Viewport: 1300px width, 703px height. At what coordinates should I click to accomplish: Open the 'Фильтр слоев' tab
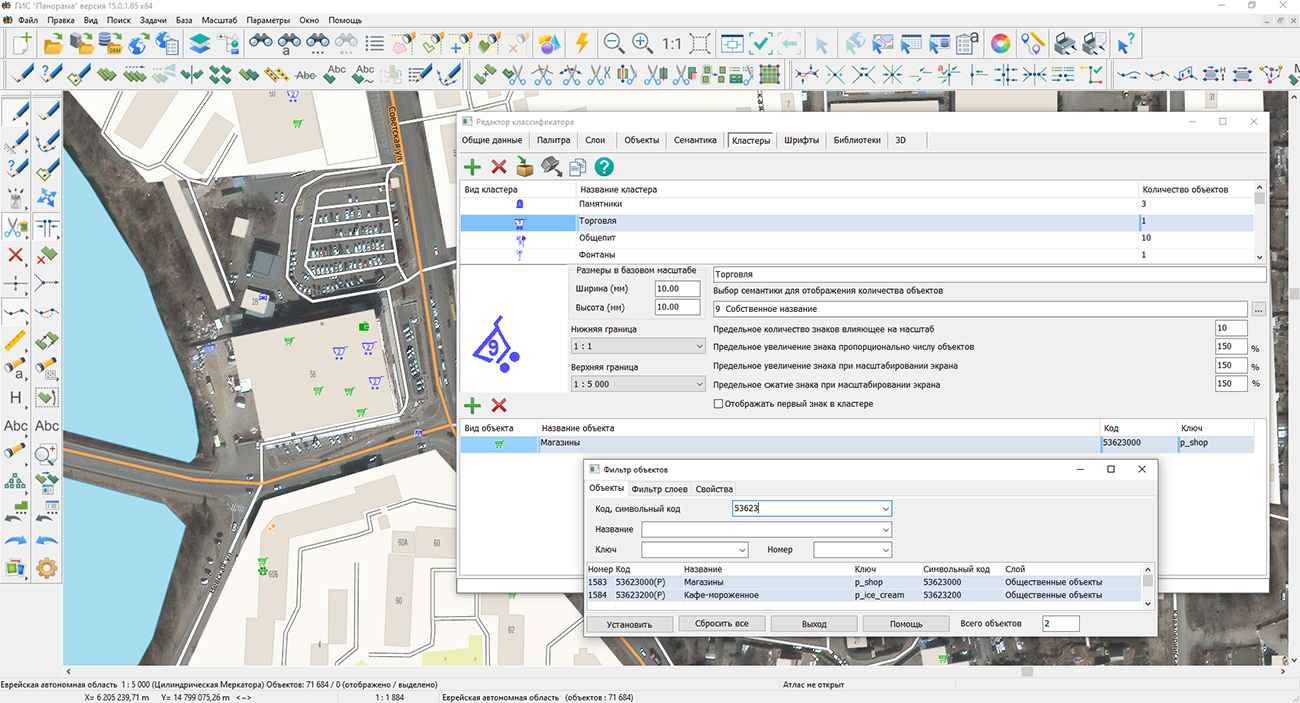tap(659, 489)
